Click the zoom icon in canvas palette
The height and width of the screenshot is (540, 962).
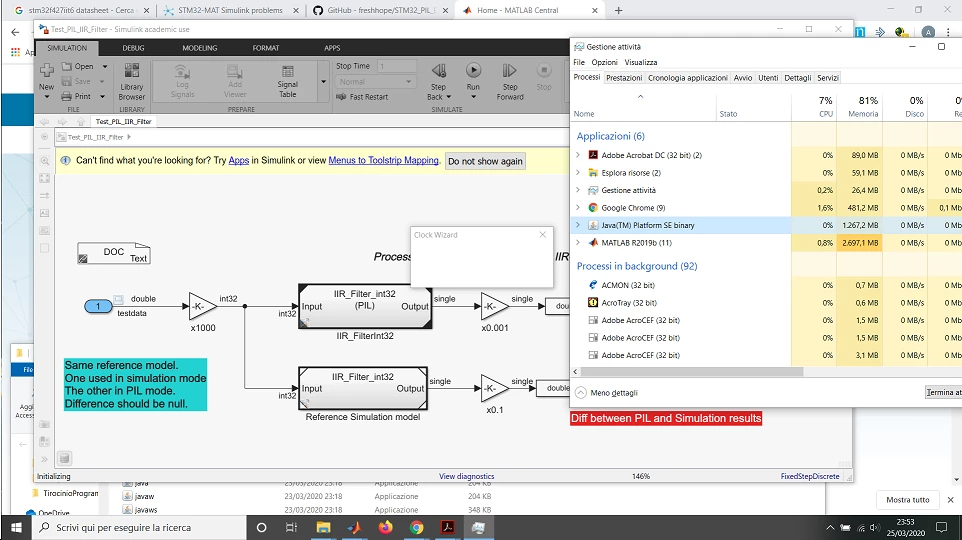click(x=44, y=161)
